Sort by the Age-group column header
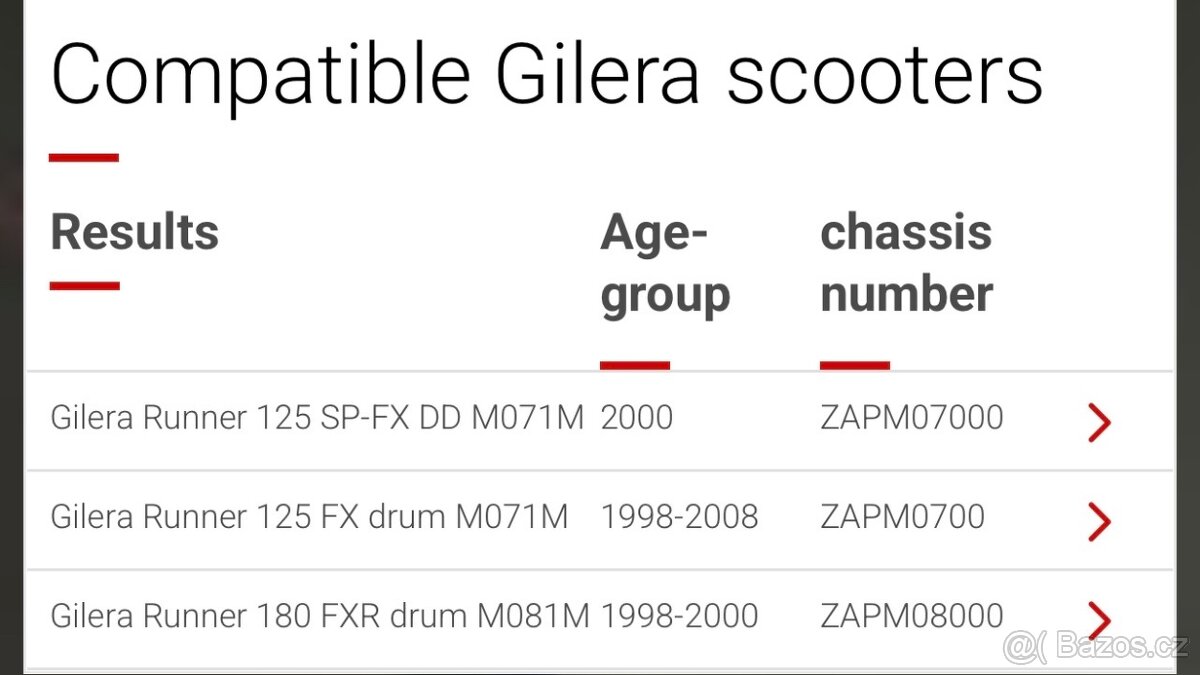This screenshot has height=675, width=1200. (x=666, y=263)
